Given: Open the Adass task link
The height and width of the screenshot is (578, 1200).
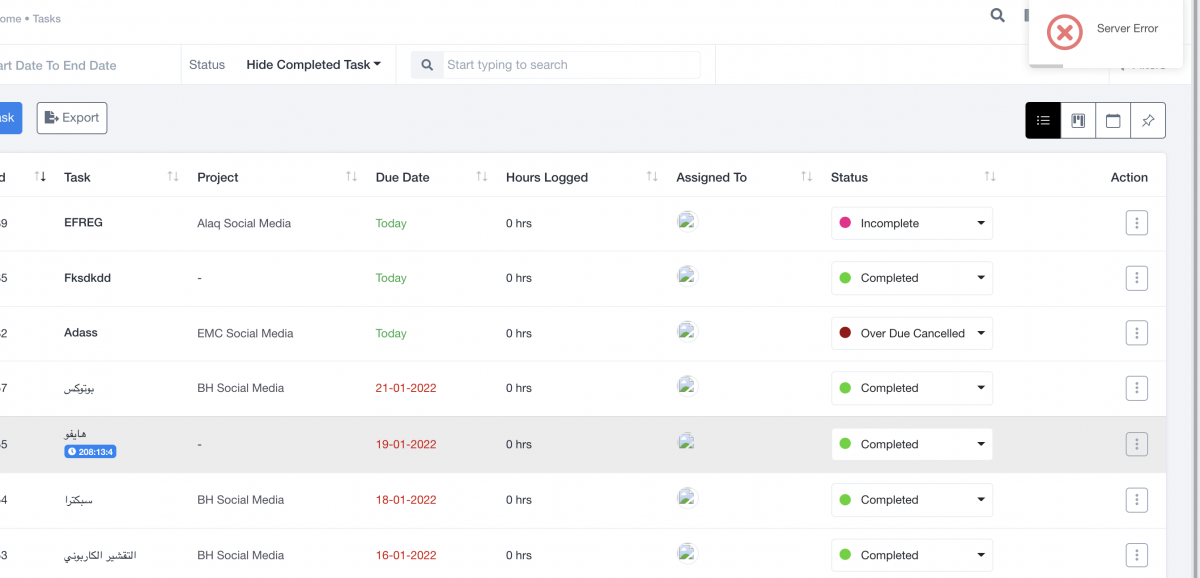Looking at the screenshot, I should point(81,333).
